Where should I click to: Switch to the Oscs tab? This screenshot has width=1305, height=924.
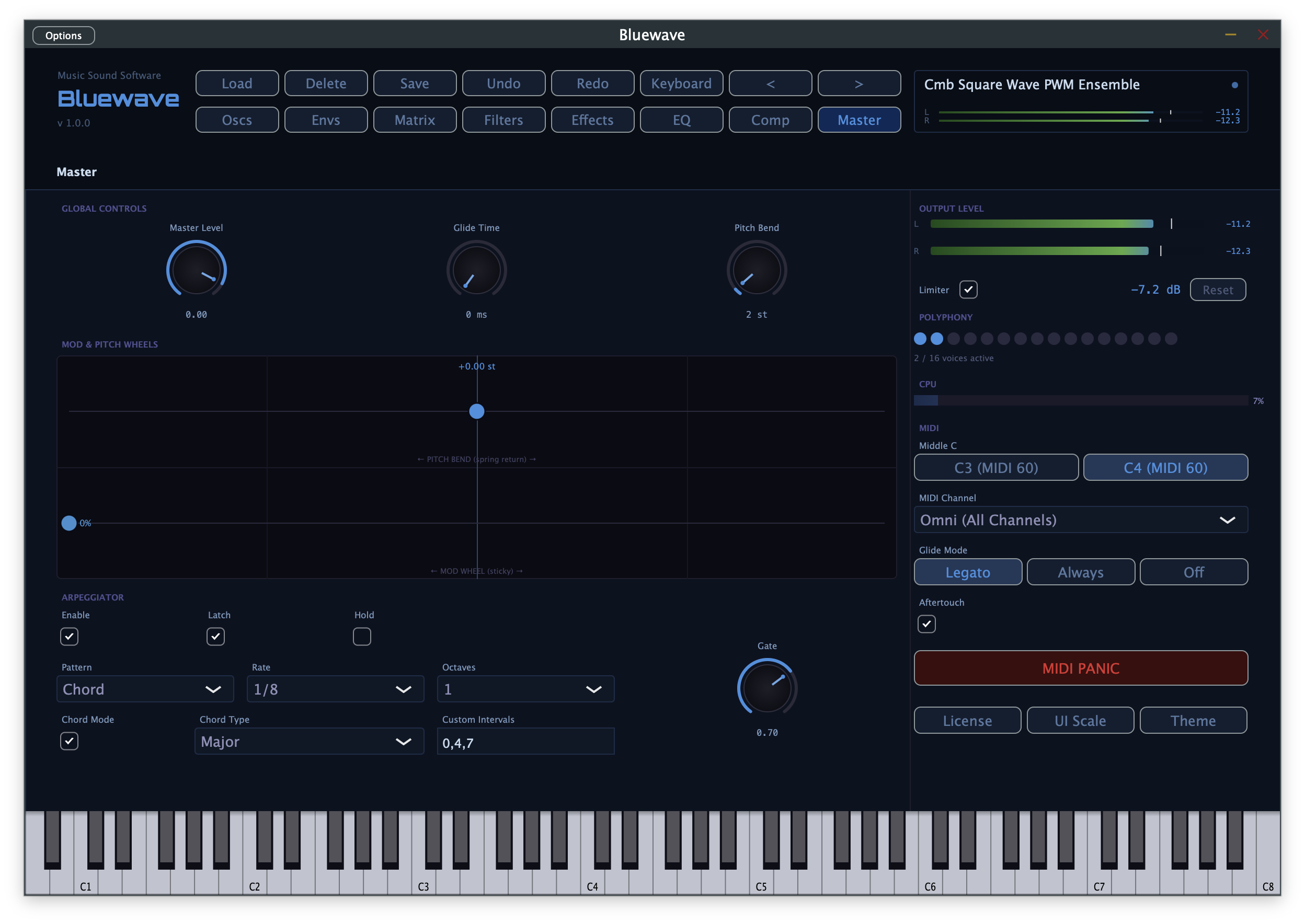click(x=237, y=120)
